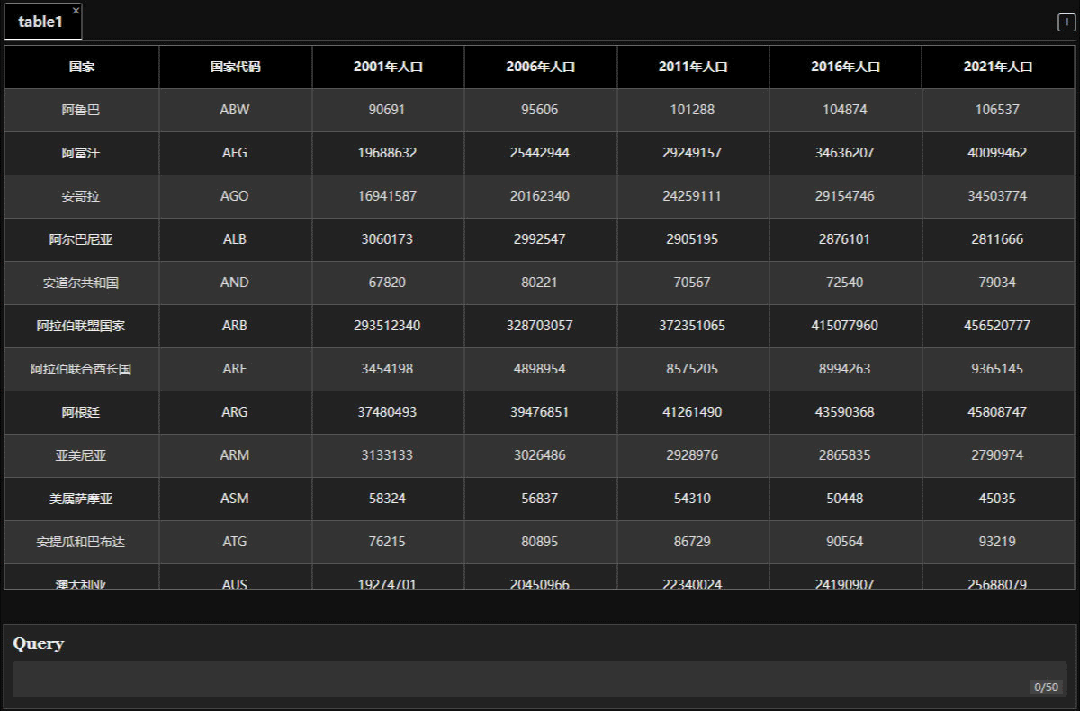Viewport: 1080px width, 711px height.
Task: Select the ABW country code cell
Action: [x=235, y=110]
